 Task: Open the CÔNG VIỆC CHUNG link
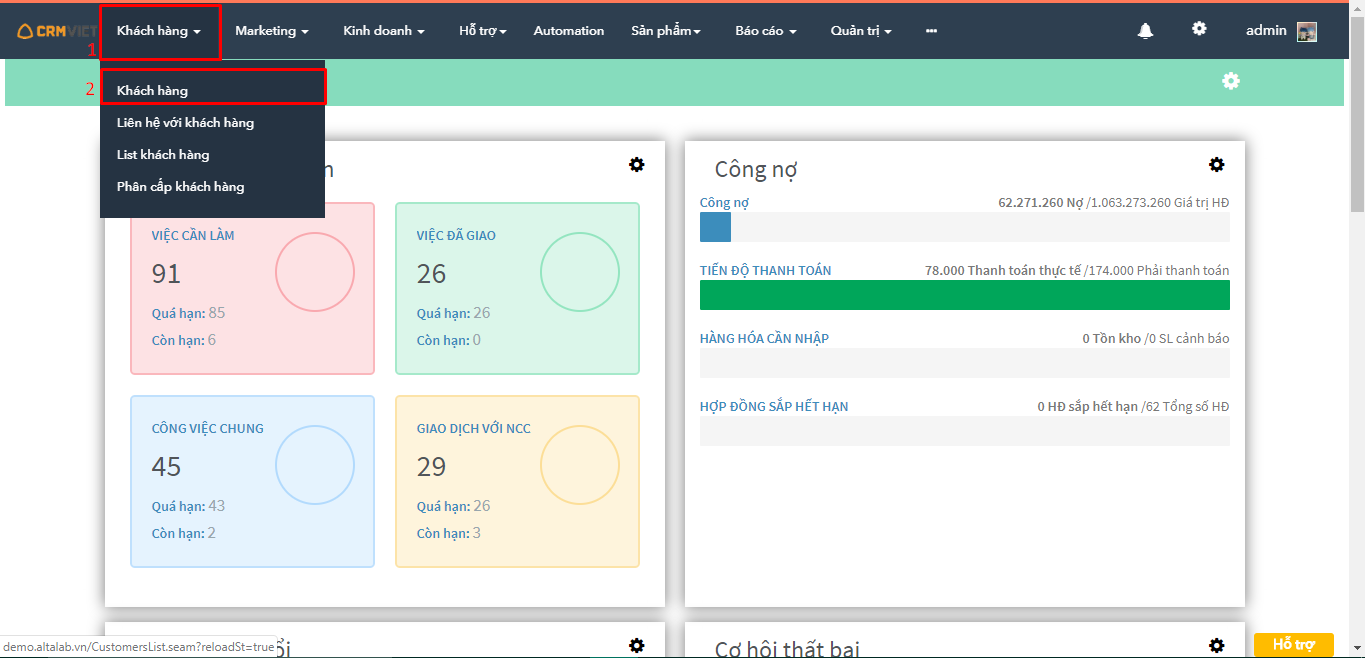[208, 429]
